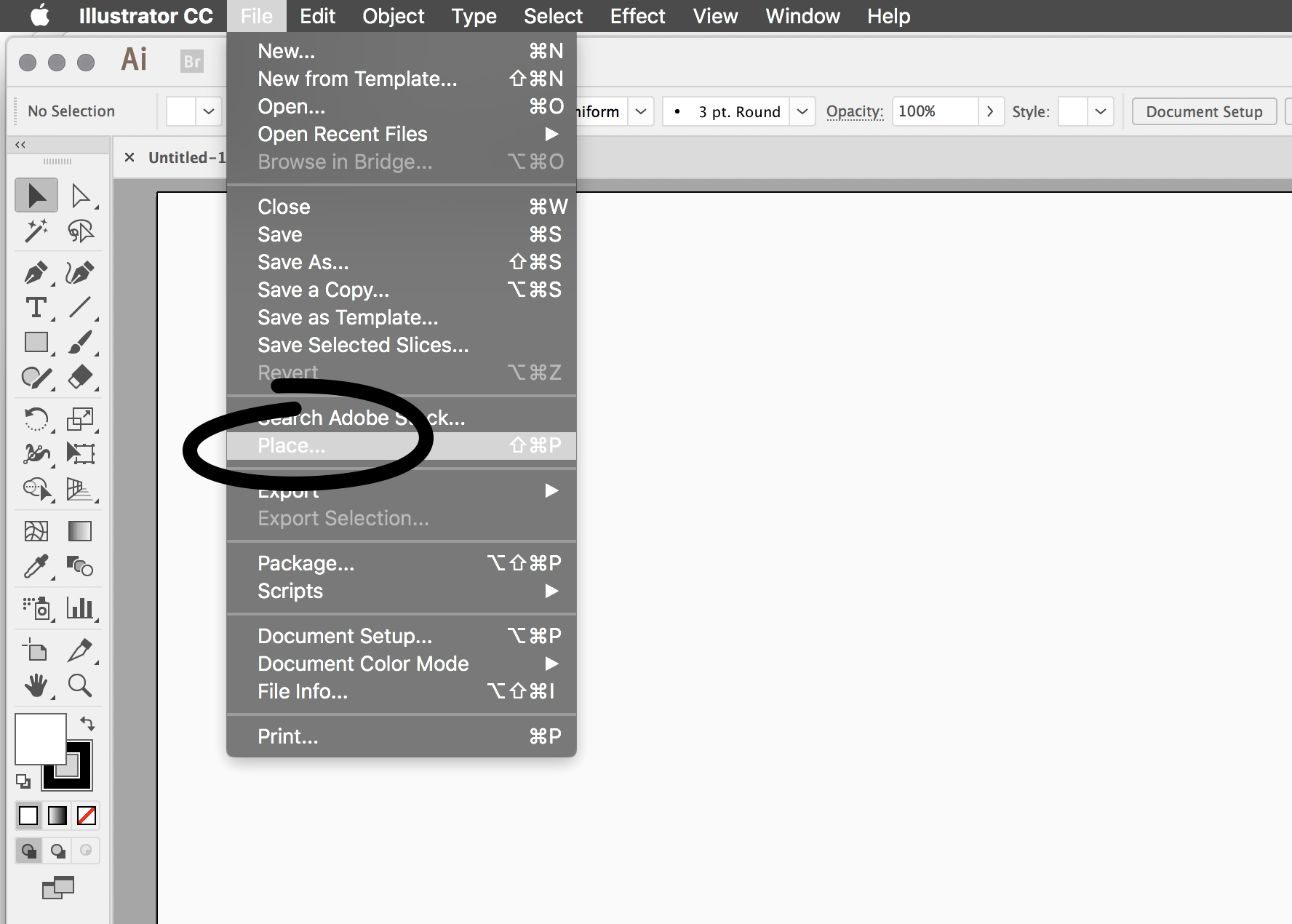Select the Pen tool in the toolbar
Image resolution: width=1292 pixels, height=924 pixels.
click(x=35, y=273)
